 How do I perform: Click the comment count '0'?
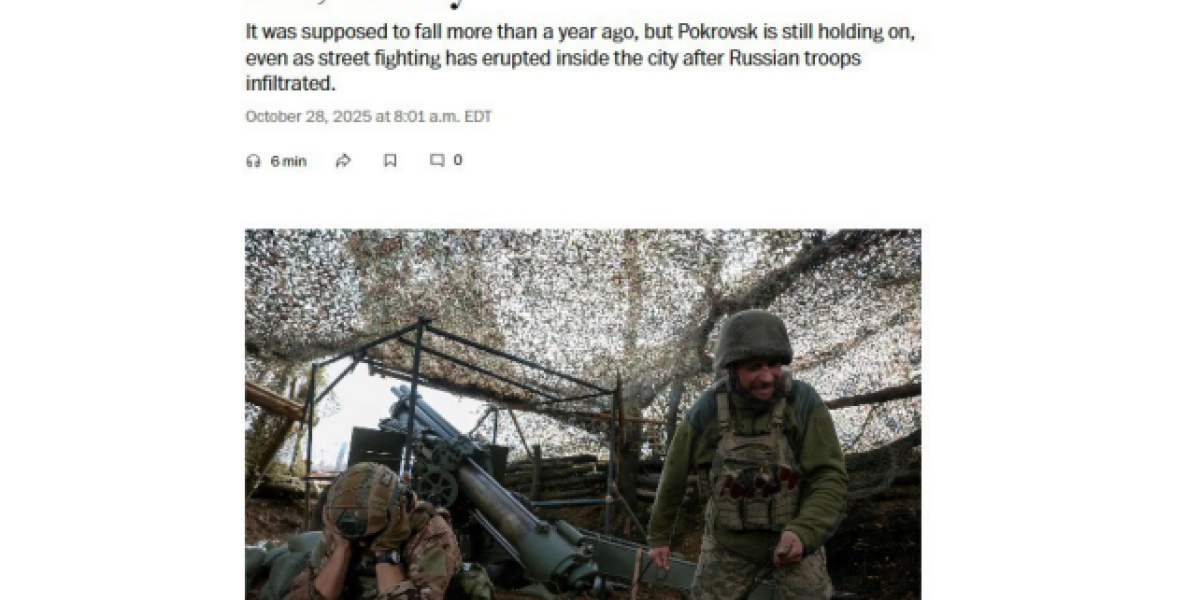(x=458, y=160)
